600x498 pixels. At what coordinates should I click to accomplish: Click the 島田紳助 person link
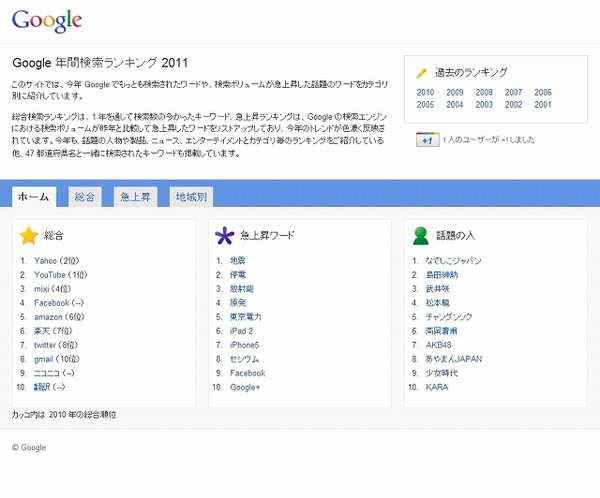point(442,275)
